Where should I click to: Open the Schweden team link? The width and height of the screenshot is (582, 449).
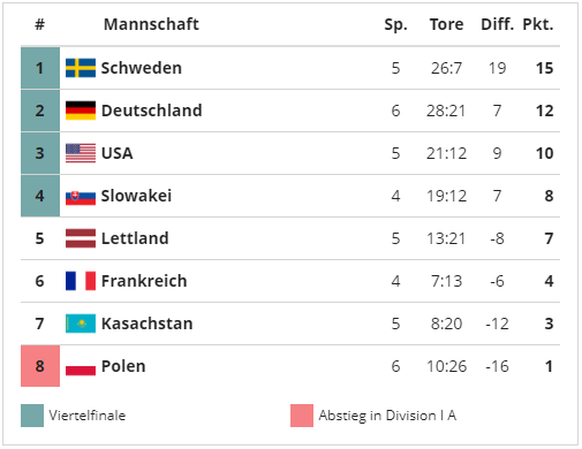pos(141,68)
